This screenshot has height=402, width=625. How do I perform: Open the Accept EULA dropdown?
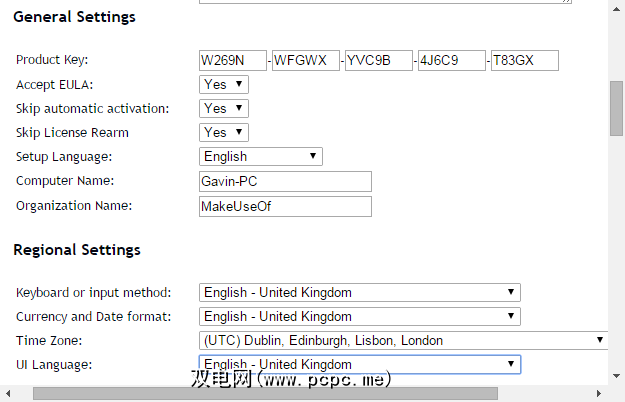(x=224, y=85)
